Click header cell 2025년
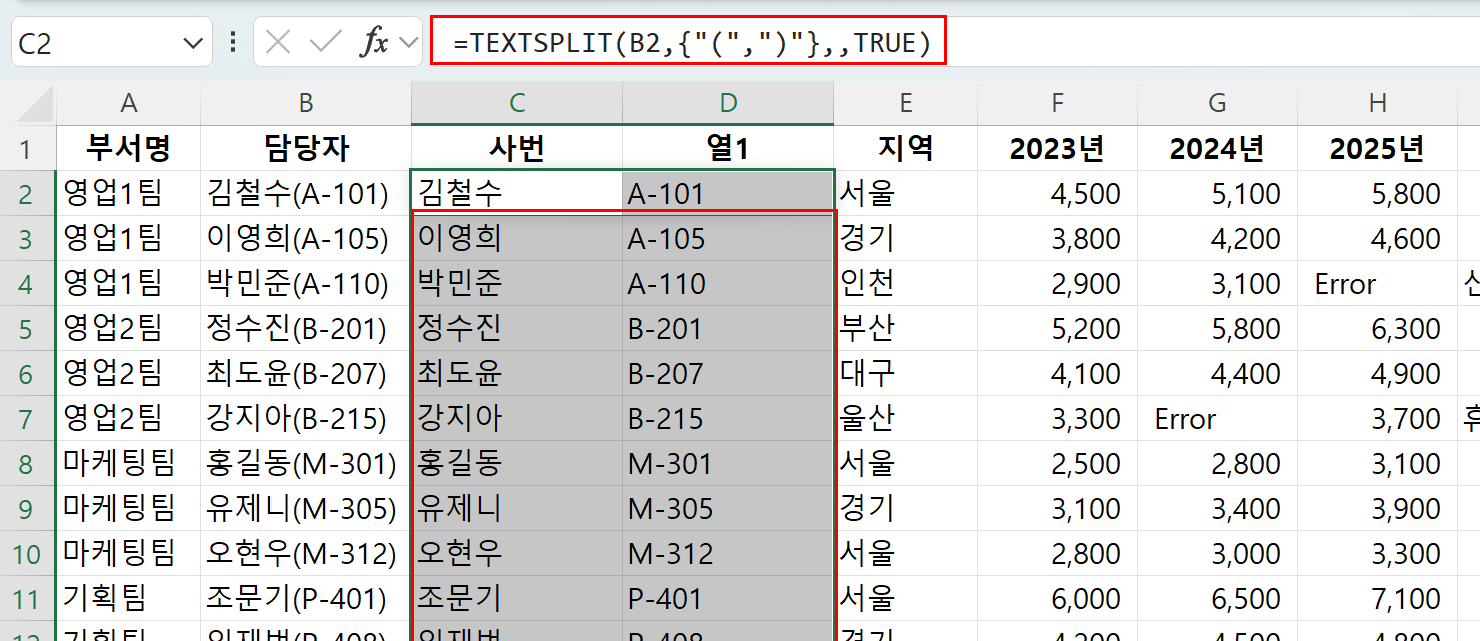Viewport: 1480px width, 641px height. point(1377,149)
